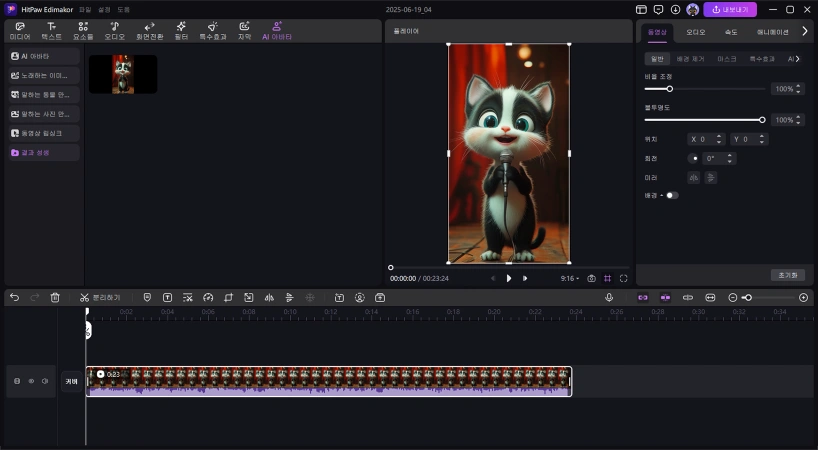Click the zoom-in plus icon on timeline

(803, 297)
